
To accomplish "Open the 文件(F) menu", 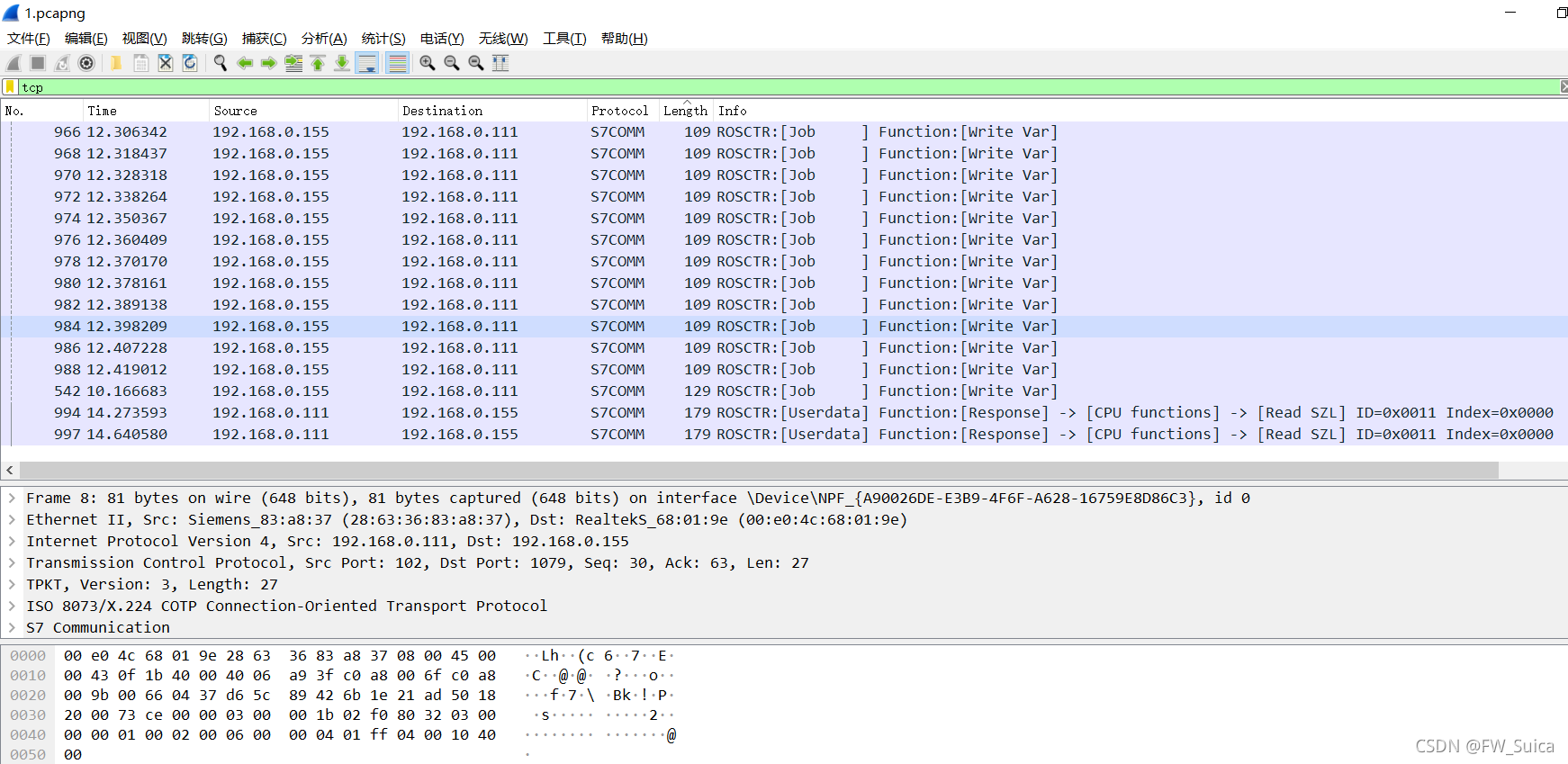I will click(x=29, y=39).
